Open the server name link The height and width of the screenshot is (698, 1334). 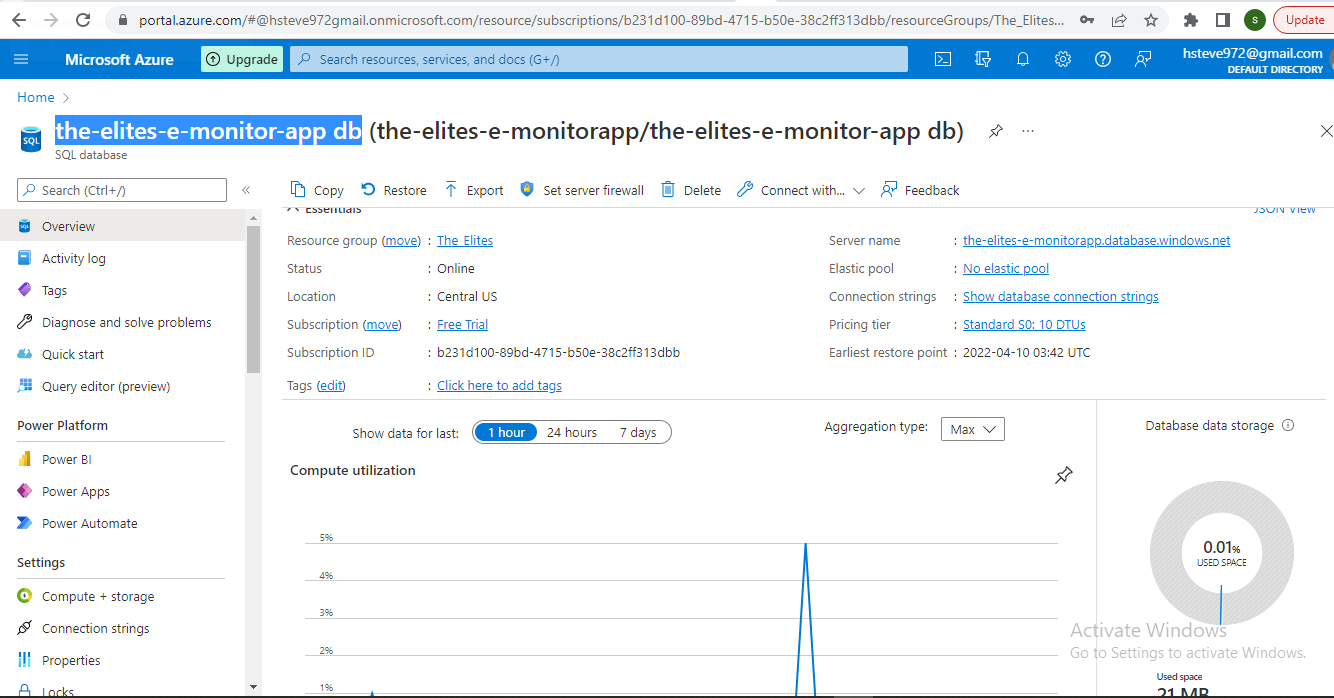click(1096, 241)
